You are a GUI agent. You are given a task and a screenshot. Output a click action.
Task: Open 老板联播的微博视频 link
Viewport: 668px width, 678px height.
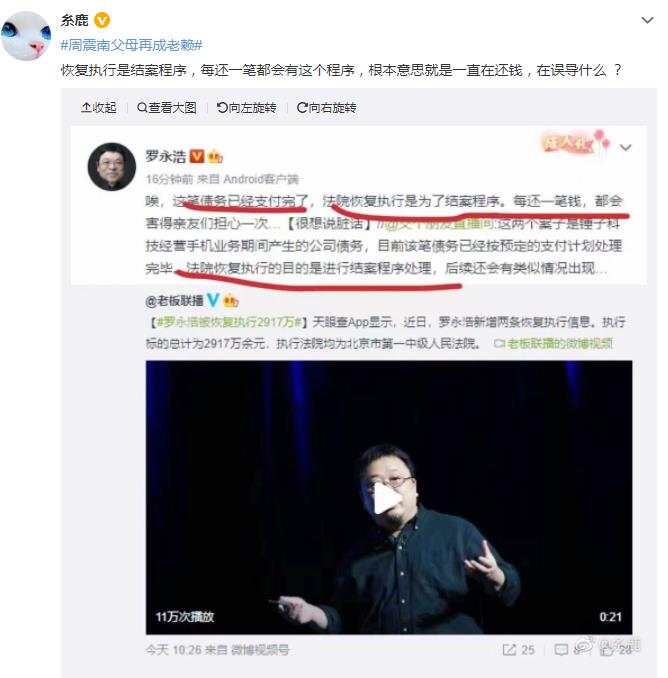(x=553, y=344)
